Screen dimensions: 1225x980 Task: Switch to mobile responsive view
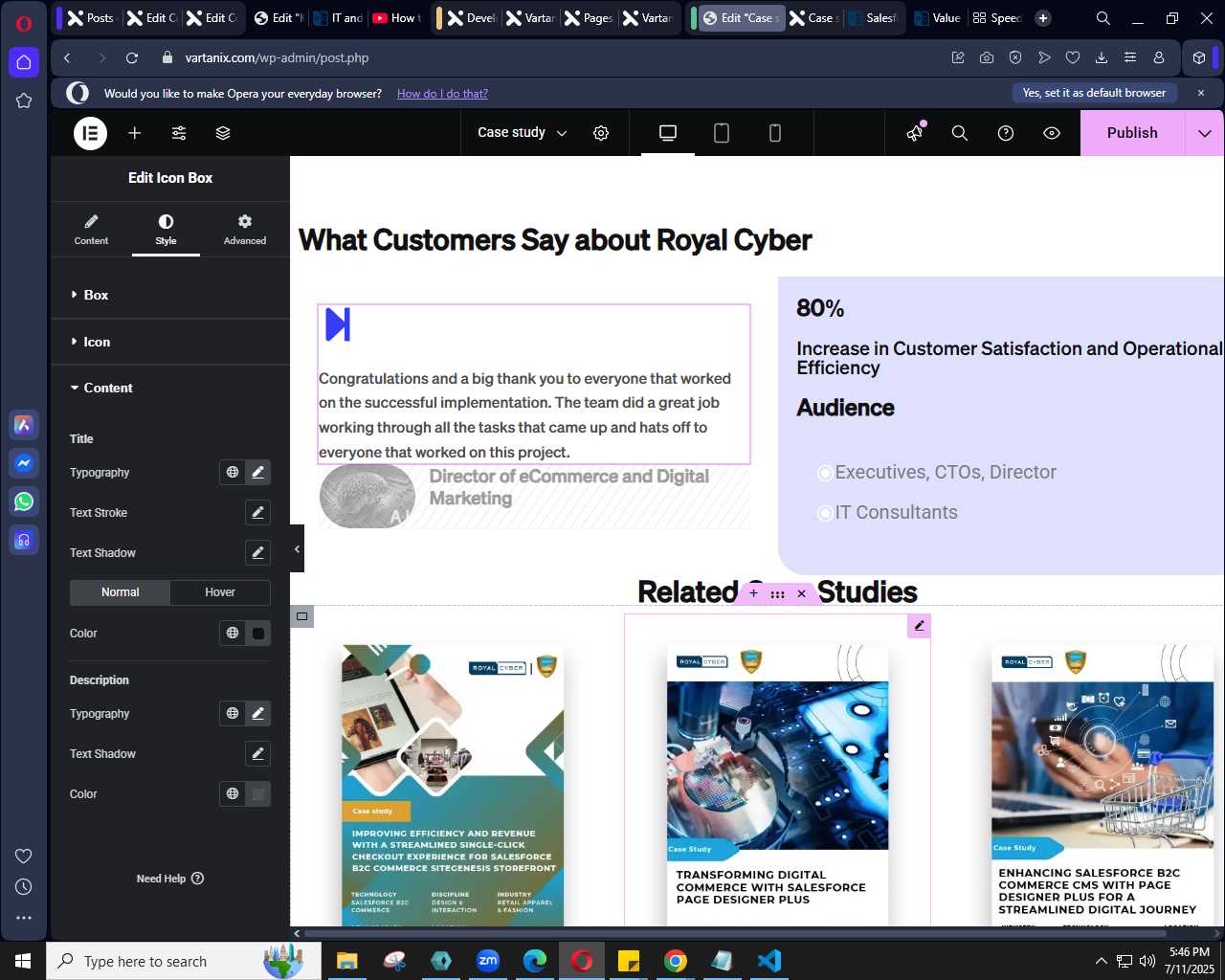[x=775, y=133]
